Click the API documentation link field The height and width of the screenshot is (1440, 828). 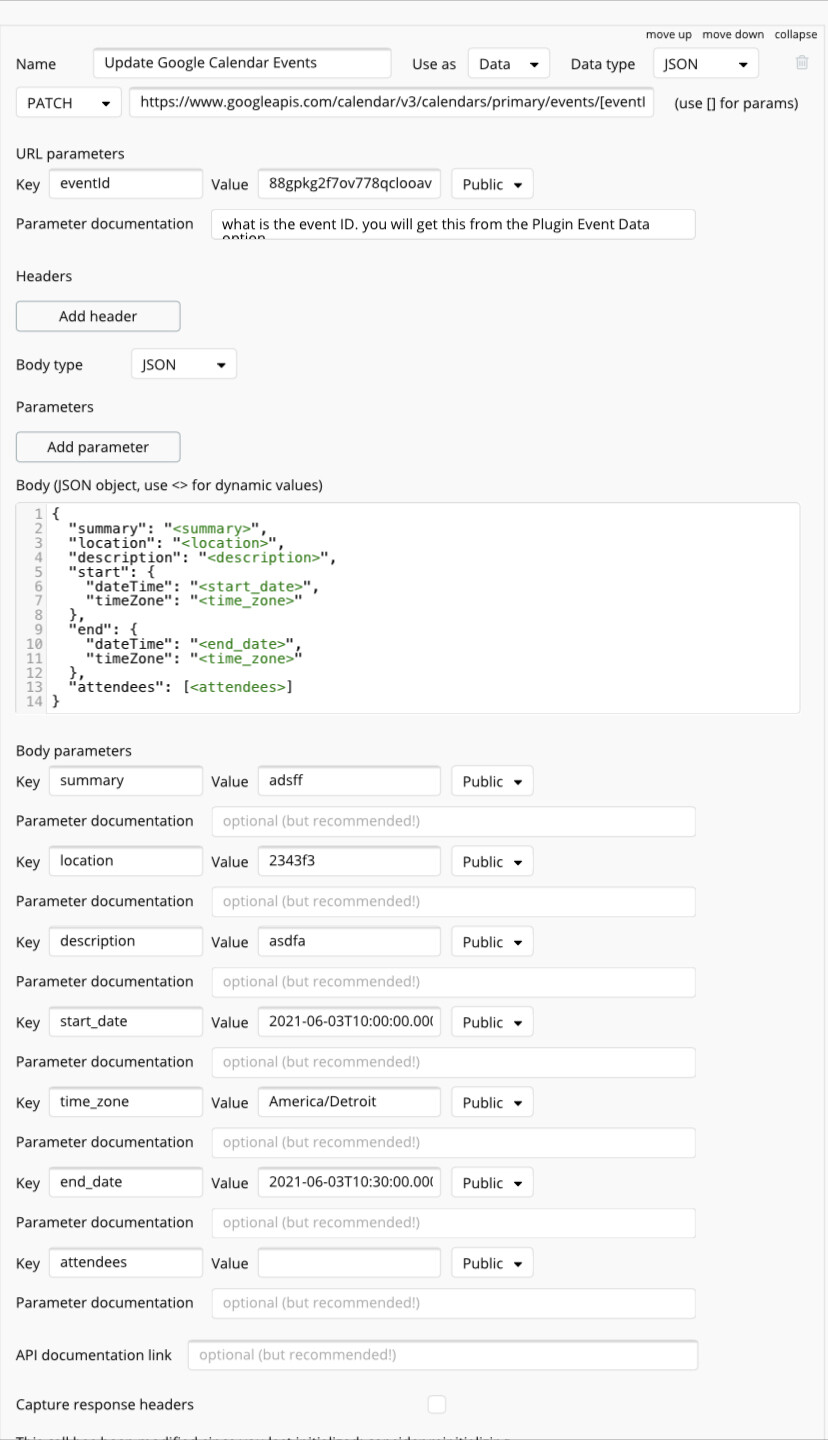pyautogui.click(x=442, y=1355)
